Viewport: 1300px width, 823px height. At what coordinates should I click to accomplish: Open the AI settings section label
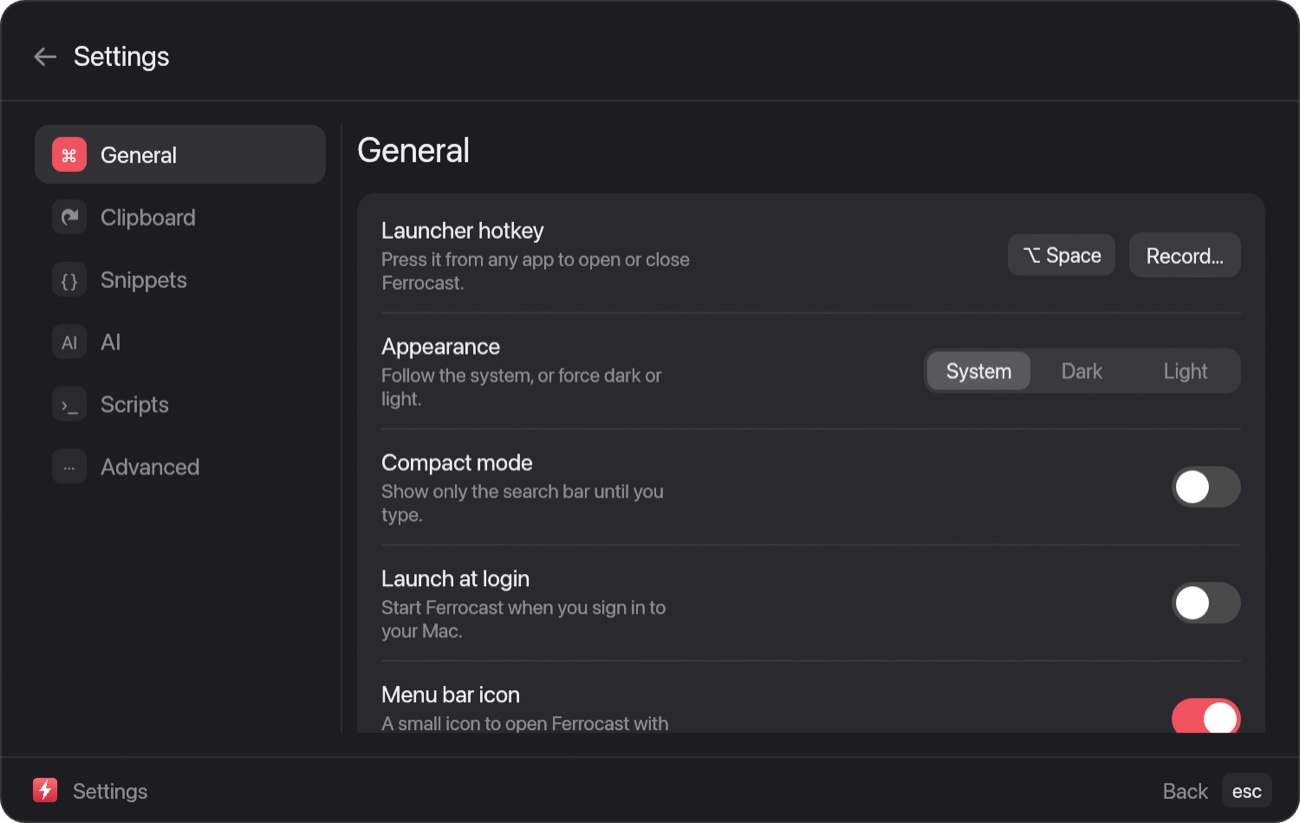click(111, 342)
